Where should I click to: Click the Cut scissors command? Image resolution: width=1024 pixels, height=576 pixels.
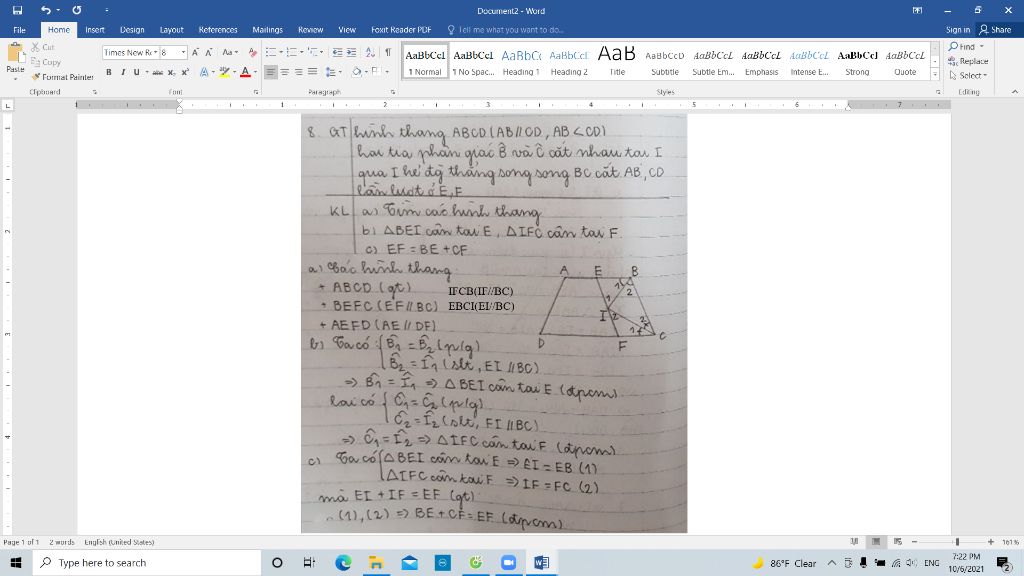pyautogui.click(x=43, y=47)
